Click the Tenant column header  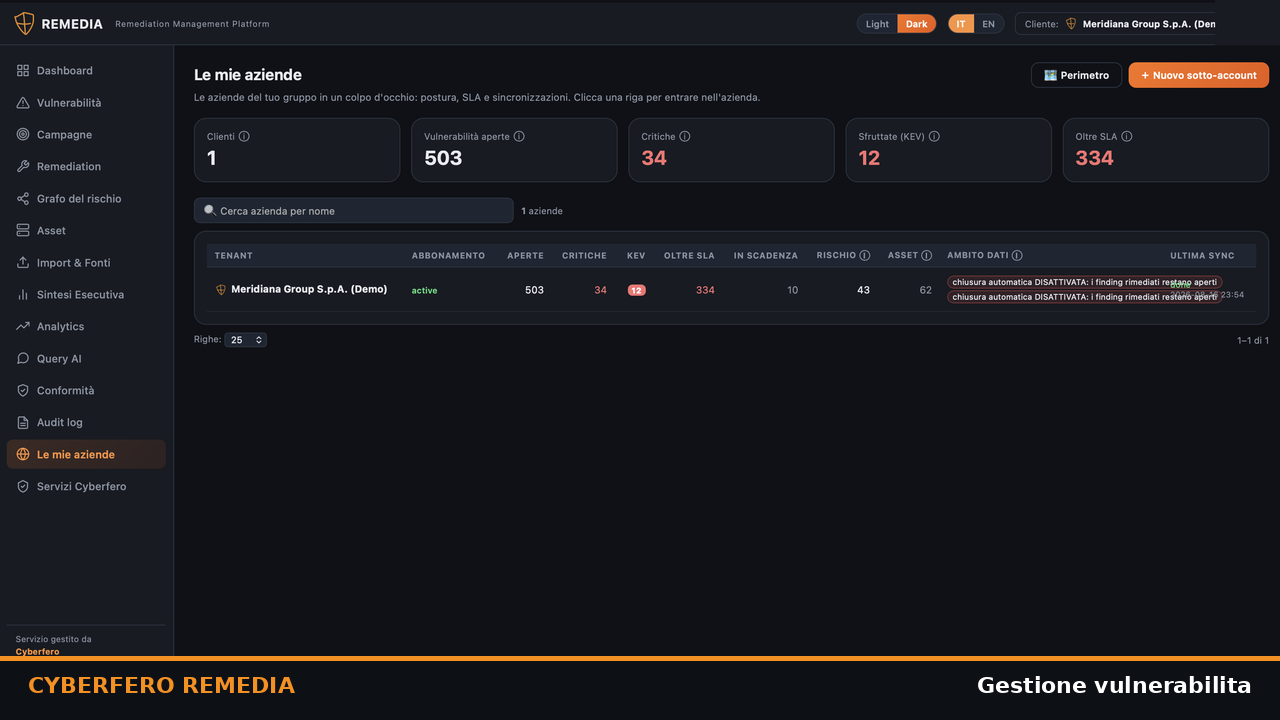click(234, 256)
